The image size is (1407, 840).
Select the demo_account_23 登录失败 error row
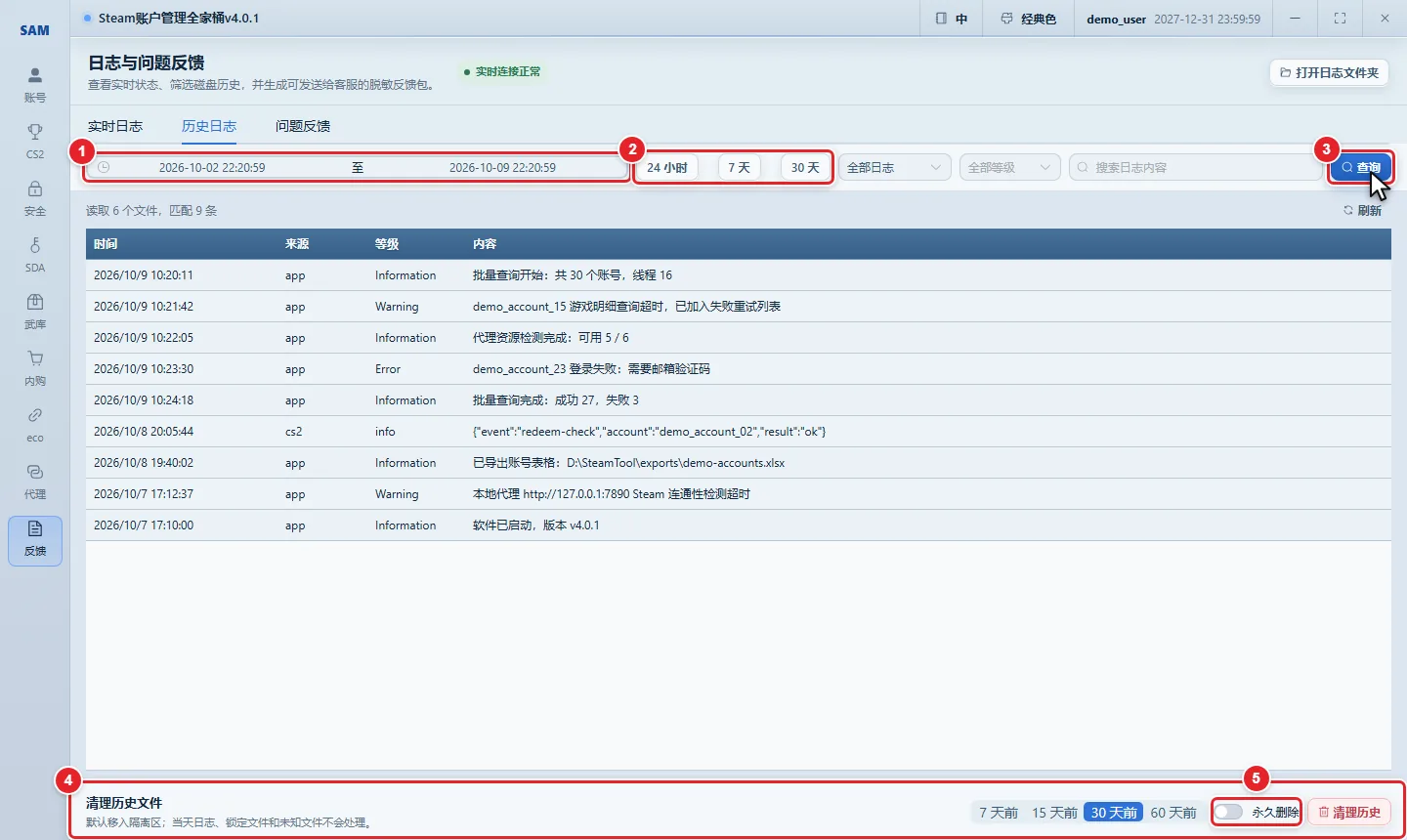(x=739, y=369)
